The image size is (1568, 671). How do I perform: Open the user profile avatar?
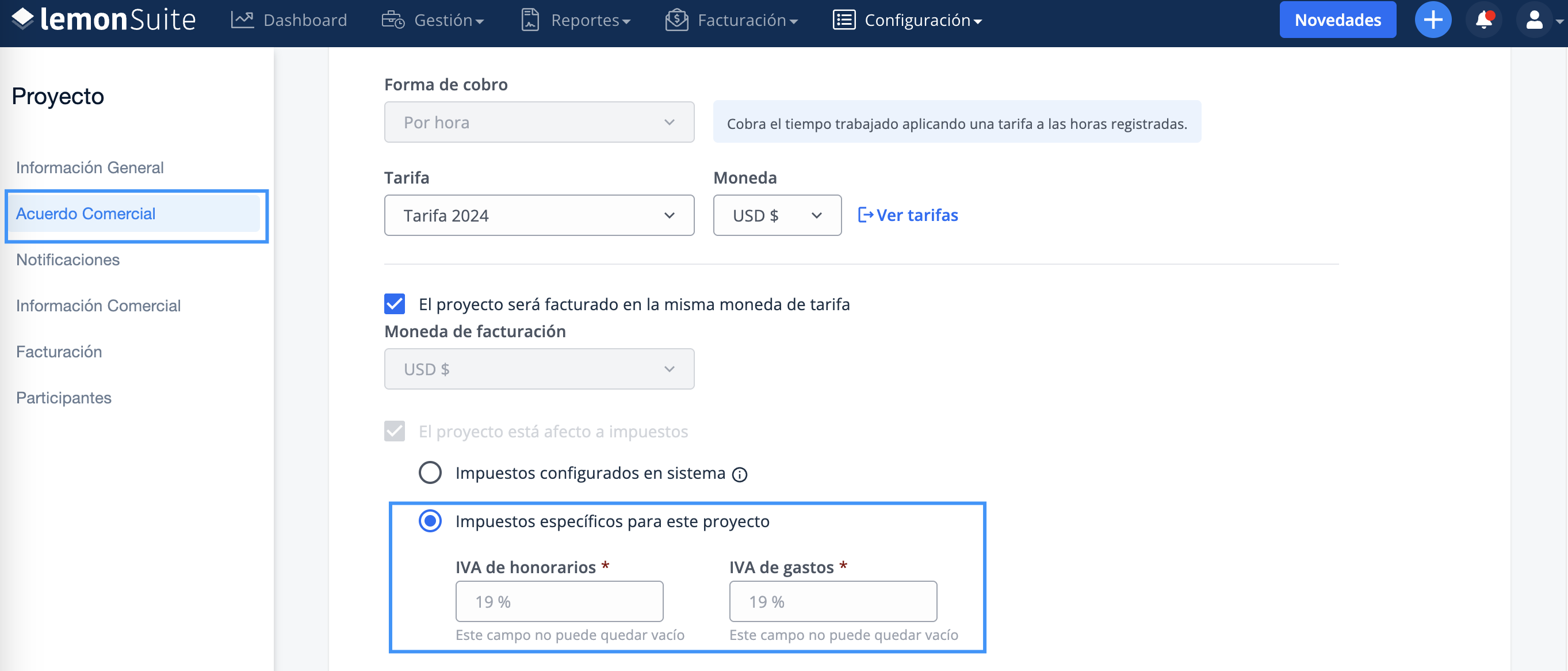[x=1534, y=20]
